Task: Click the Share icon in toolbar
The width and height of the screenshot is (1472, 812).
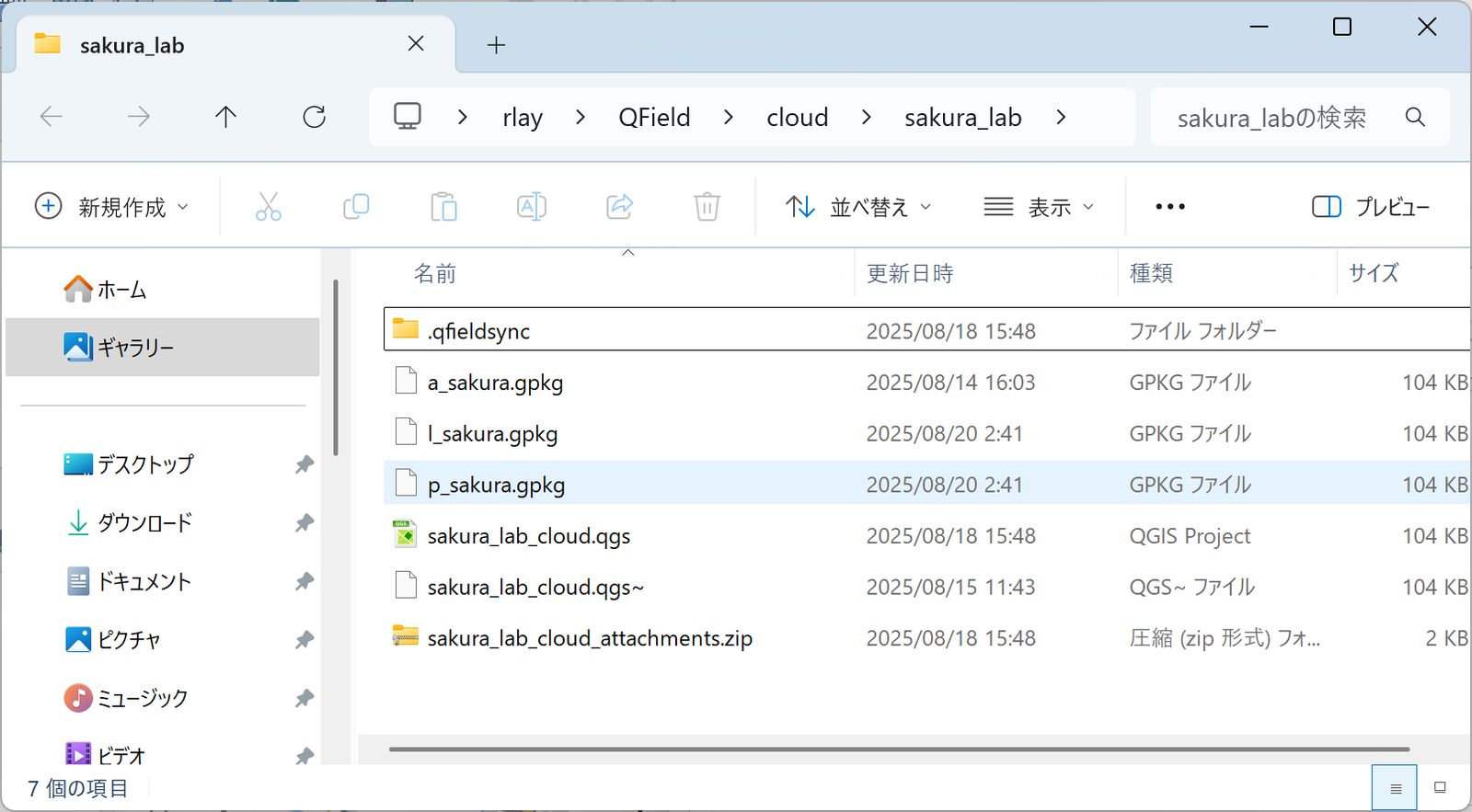Action: pos(620,207)
